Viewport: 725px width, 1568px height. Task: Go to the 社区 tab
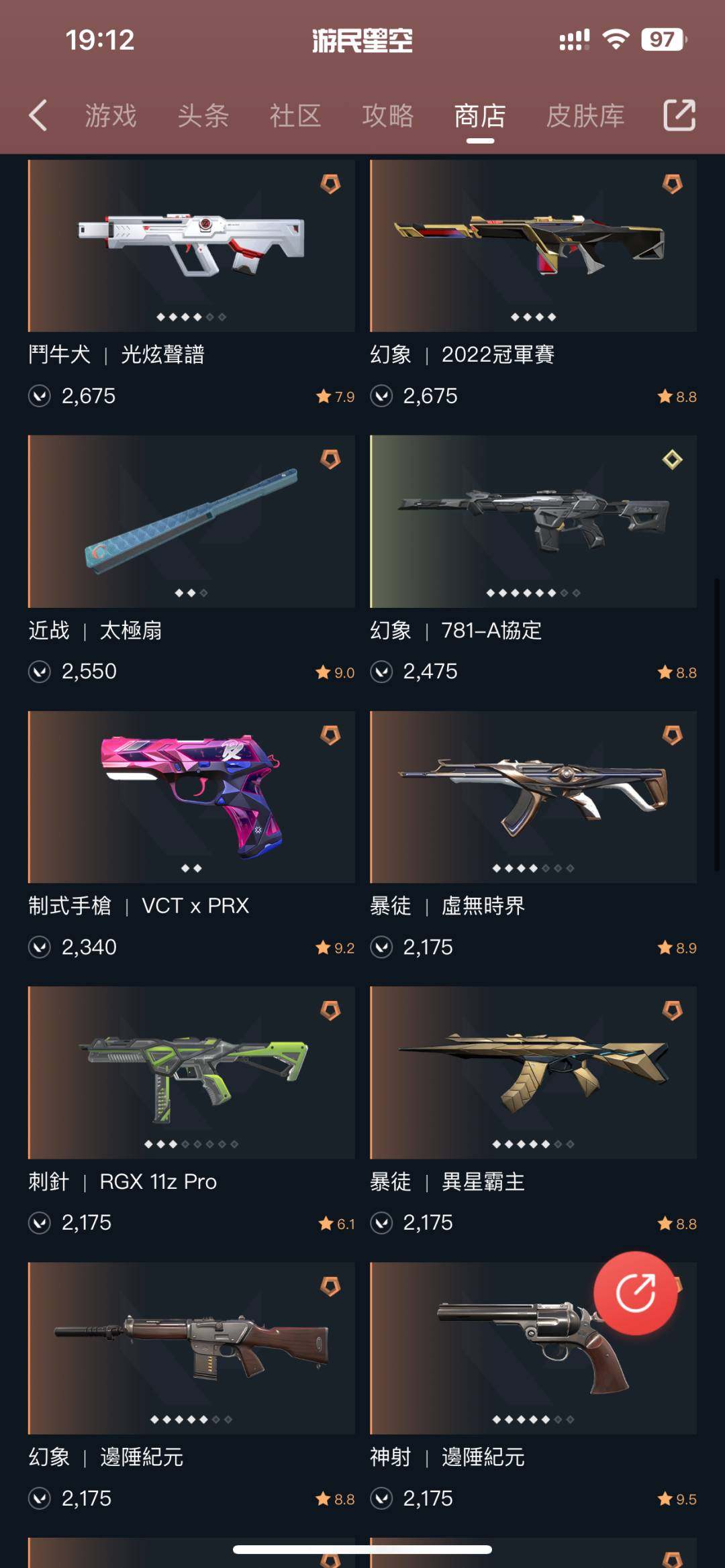click(295, 115)
